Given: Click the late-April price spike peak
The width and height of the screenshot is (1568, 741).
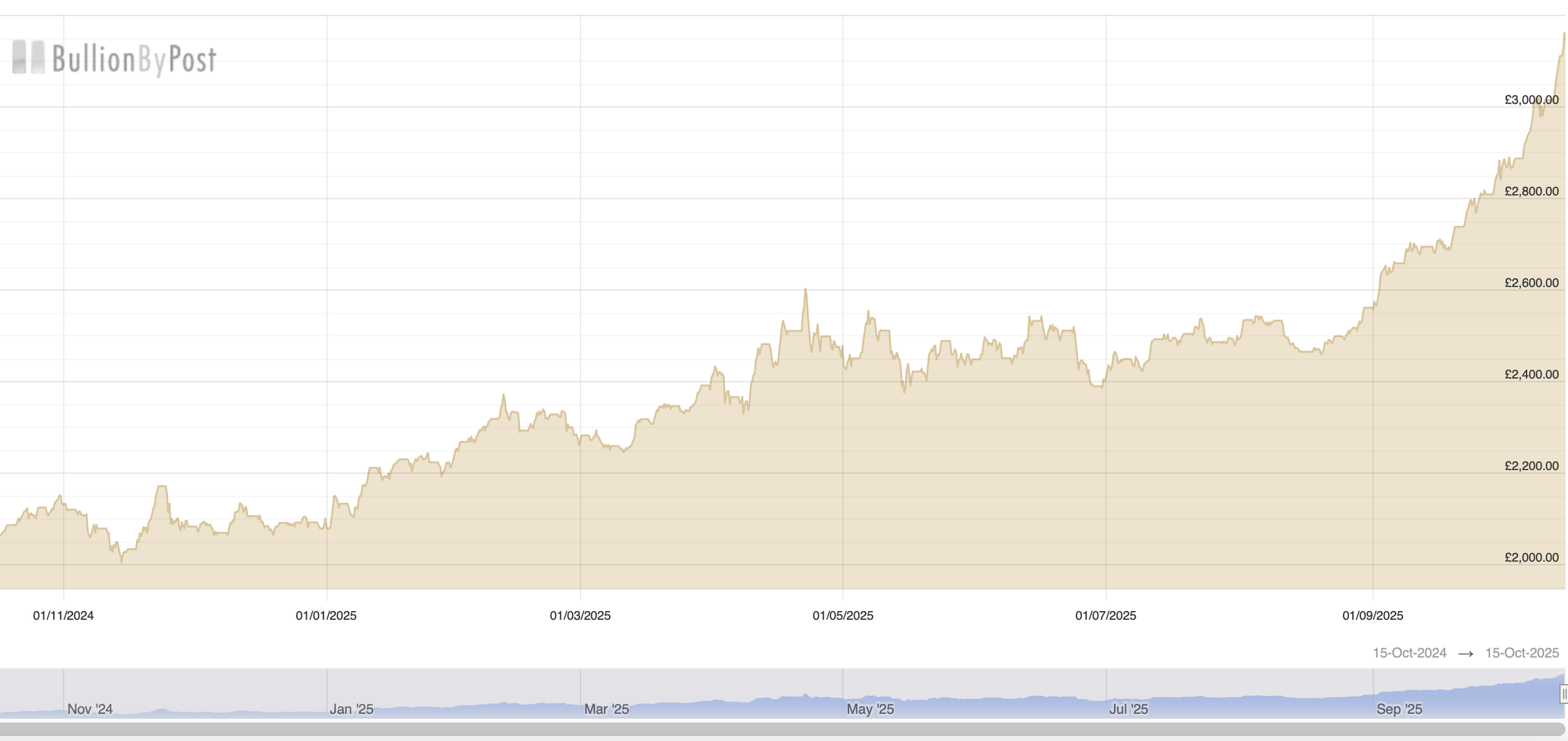Looking at the screenshot, I should click(805, 291).
